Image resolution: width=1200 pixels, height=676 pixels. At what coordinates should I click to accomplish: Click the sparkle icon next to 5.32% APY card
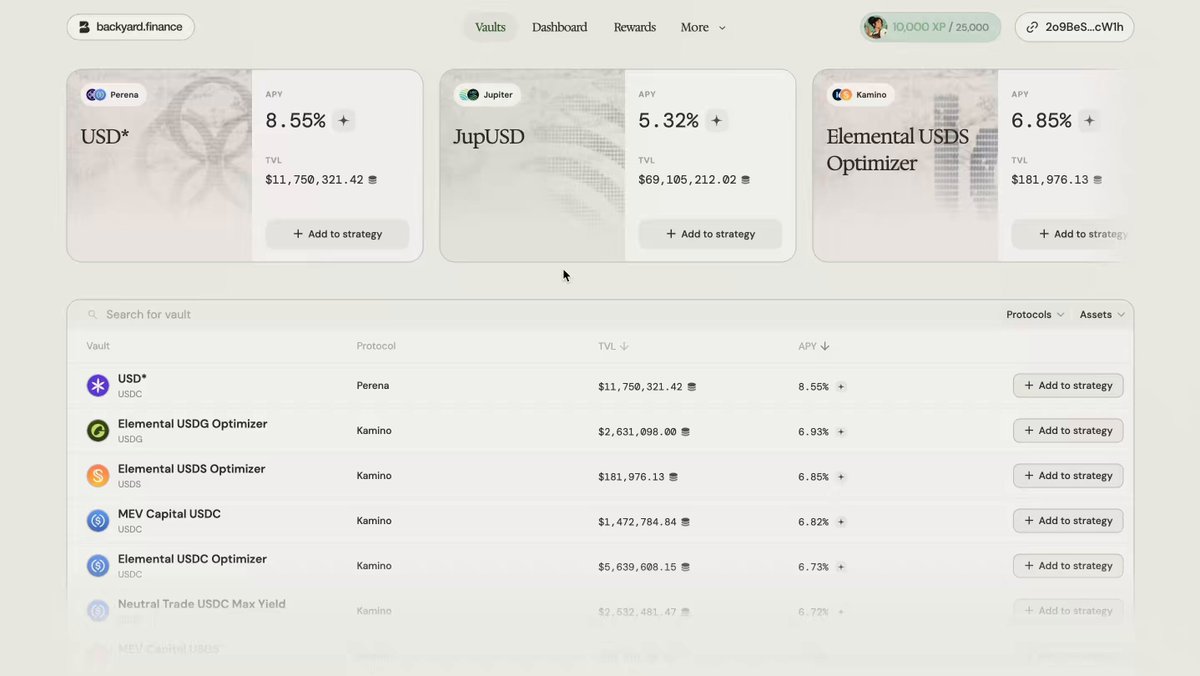(x=716, y=121)
